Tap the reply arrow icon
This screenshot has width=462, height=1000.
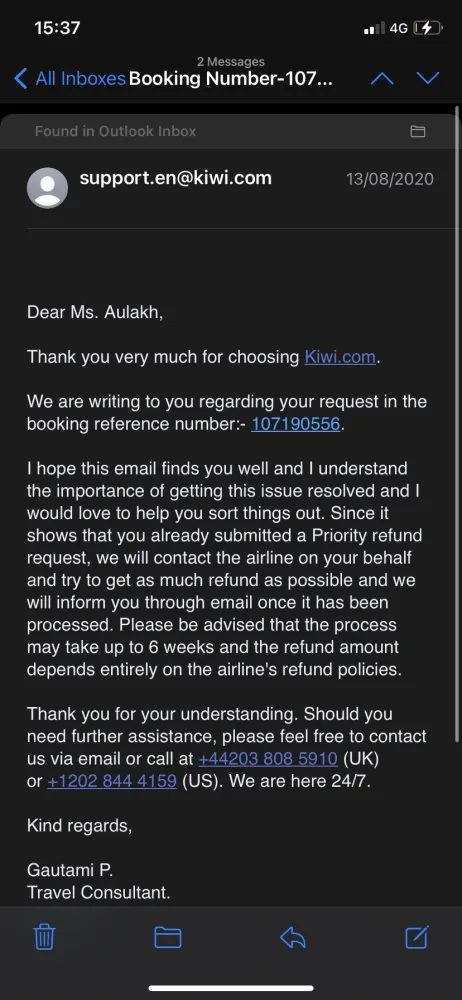(293, 938)
